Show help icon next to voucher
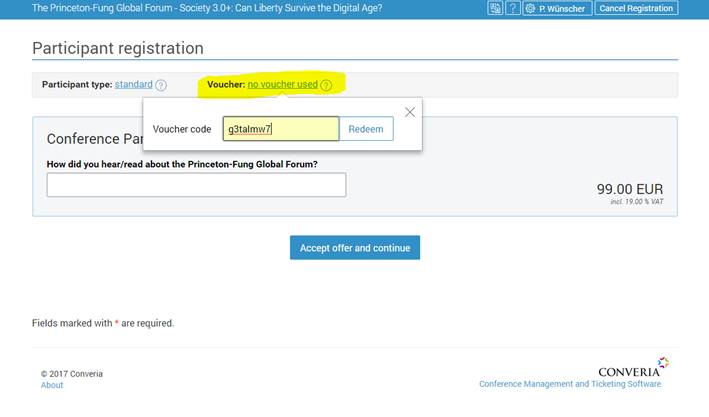The image size is (709, 417). [326, 85]
